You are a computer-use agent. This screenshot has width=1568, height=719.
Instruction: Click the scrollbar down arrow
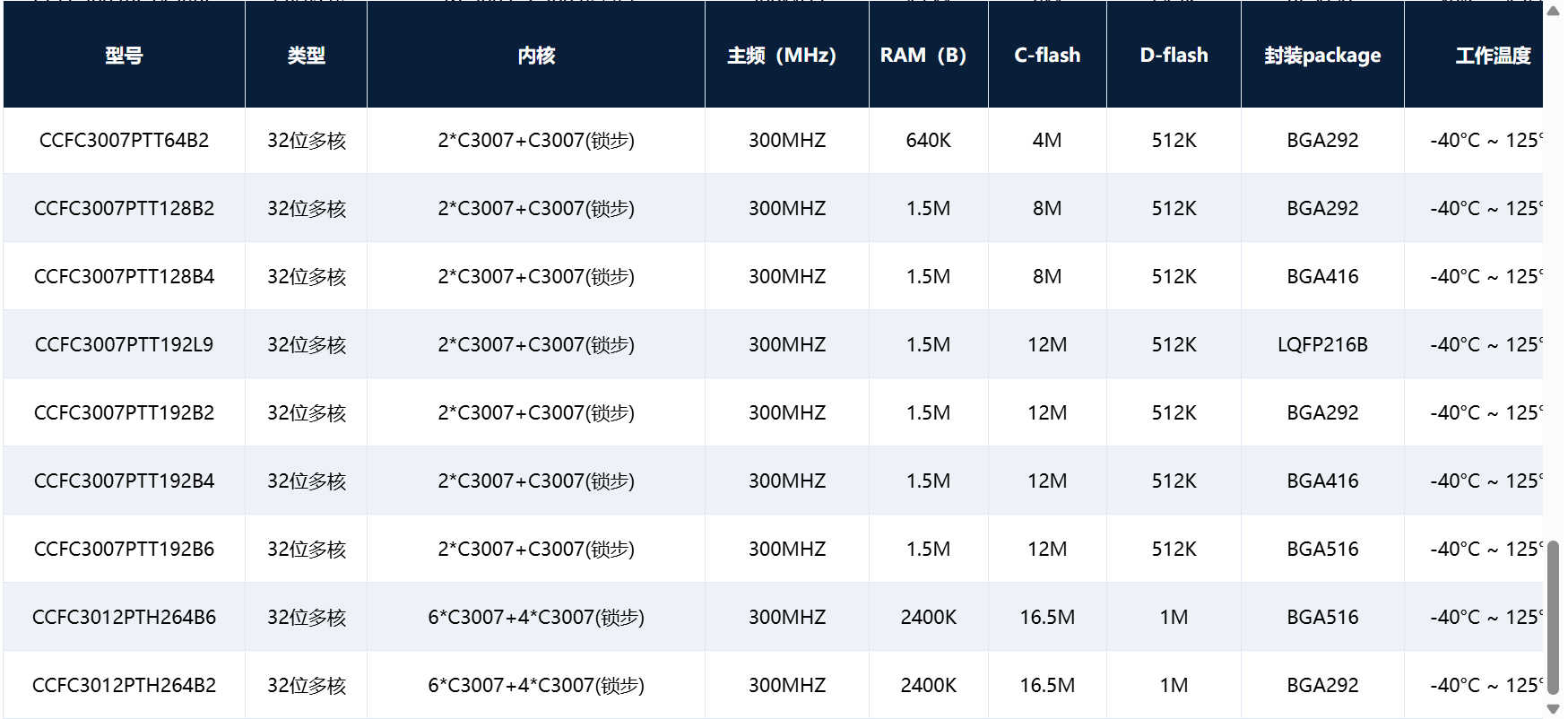point(1553,709)
